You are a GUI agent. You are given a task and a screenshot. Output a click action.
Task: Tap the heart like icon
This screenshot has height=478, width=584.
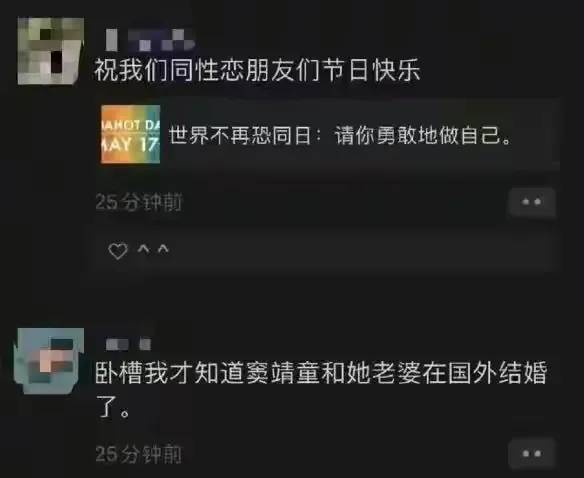point(118,251)
